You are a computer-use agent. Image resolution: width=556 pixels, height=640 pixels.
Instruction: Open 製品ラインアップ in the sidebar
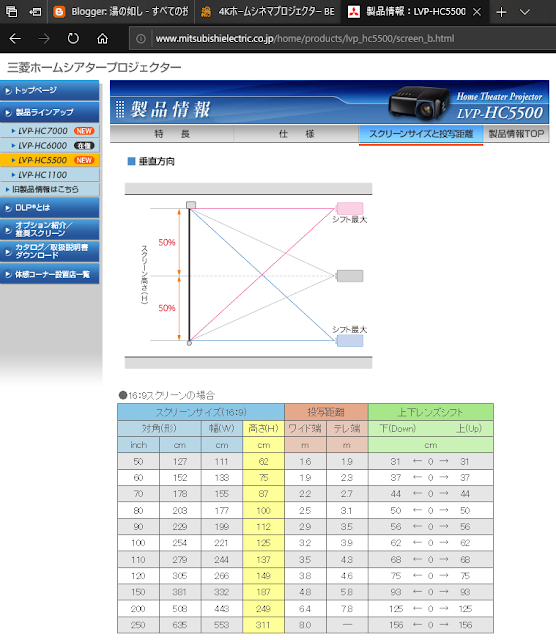point(49,112)
